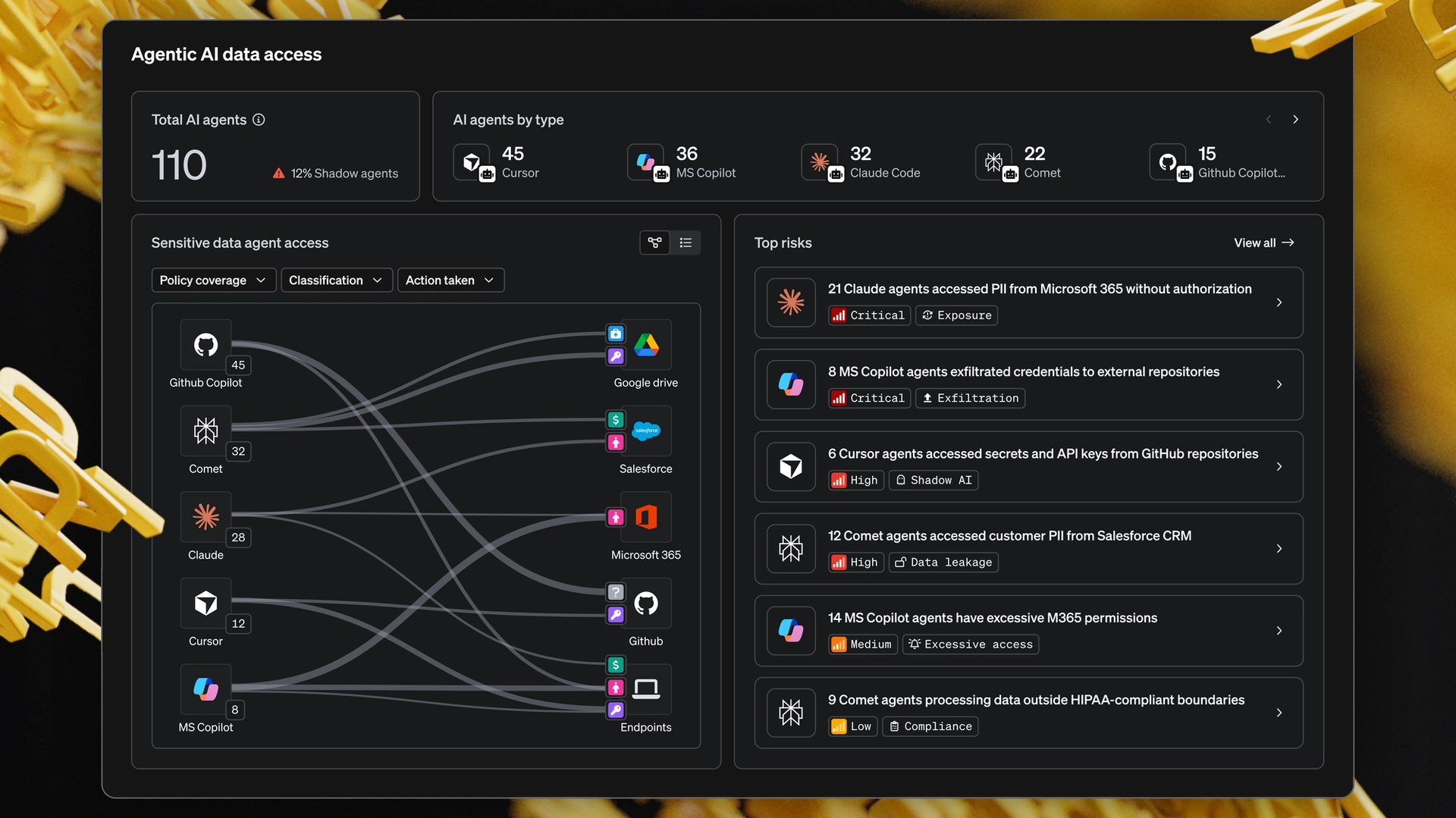Select the Salesforce destination node
Screen dimensions: 1456x818
(x=646, y=431)
